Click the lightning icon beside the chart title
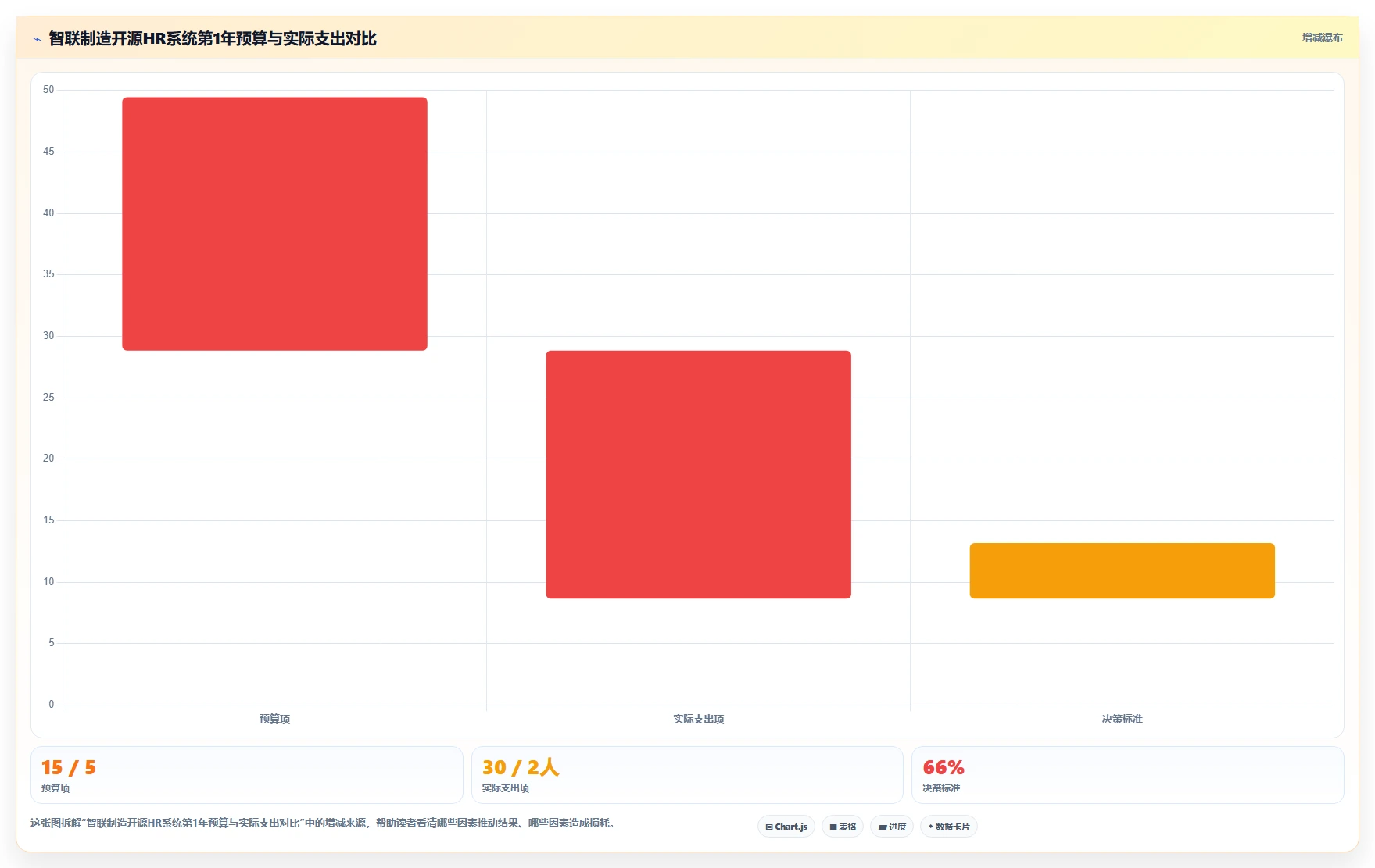The width and height of the screenshot is (1375, 868). click(x=37, y=39)
